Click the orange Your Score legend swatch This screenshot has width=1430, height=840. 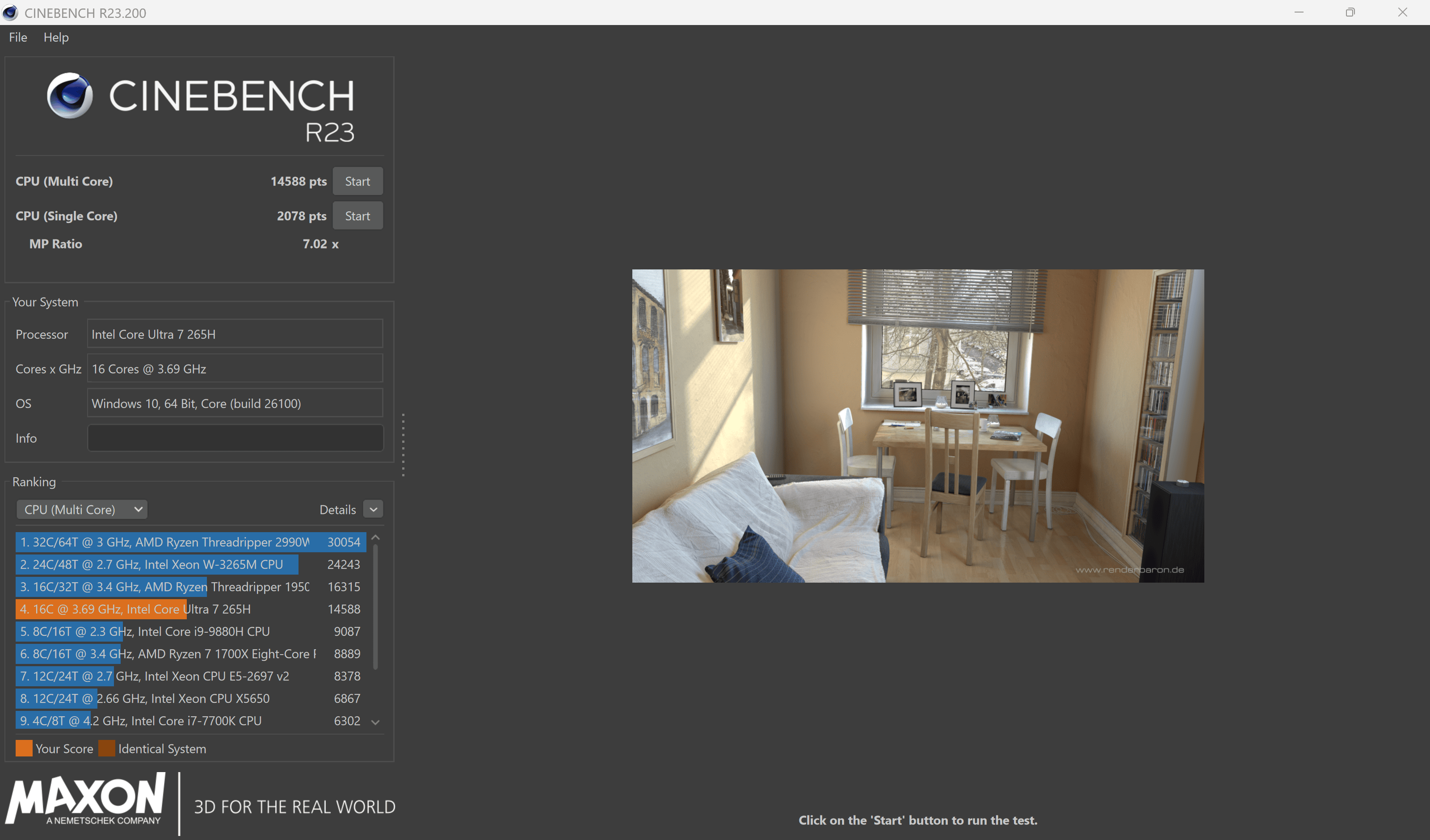24,748
